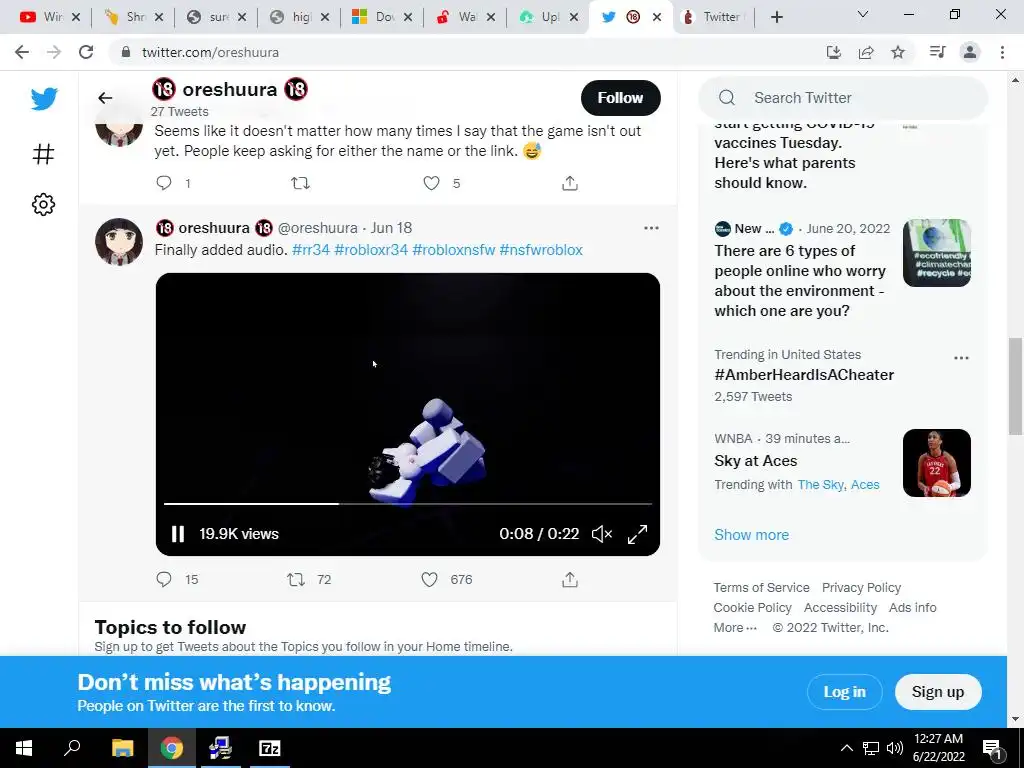Open more options for the Jun 18 tweet

coord(651,228)
